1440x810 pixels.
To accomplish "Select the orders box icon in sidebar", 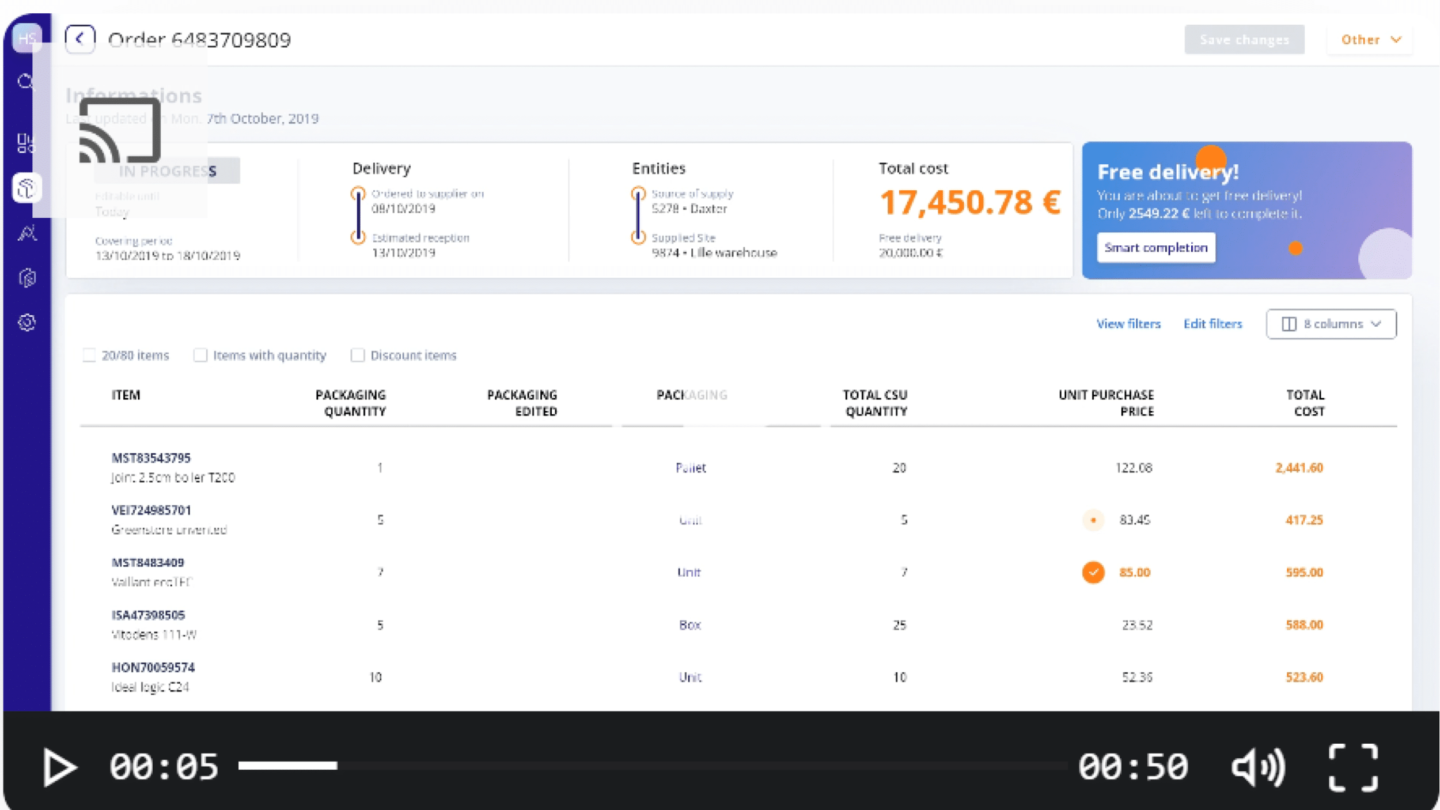I will coord(27,188).
